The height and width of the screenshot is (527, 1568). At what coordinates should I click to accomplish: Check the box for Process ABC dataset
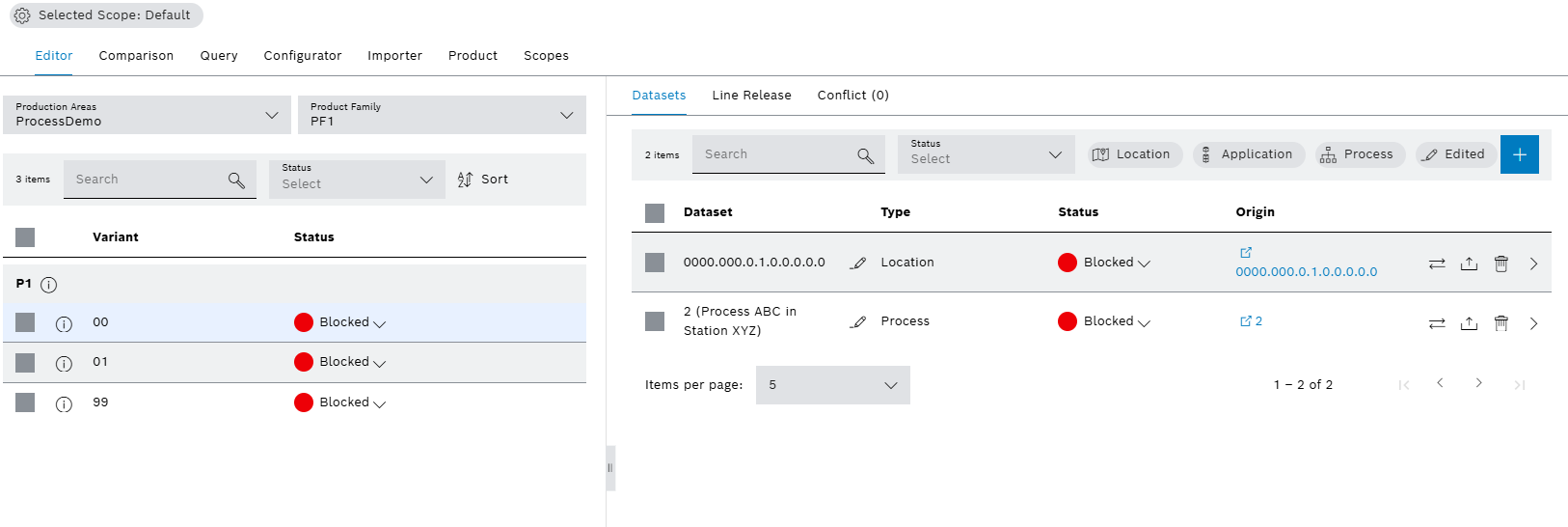coord(655,321)
